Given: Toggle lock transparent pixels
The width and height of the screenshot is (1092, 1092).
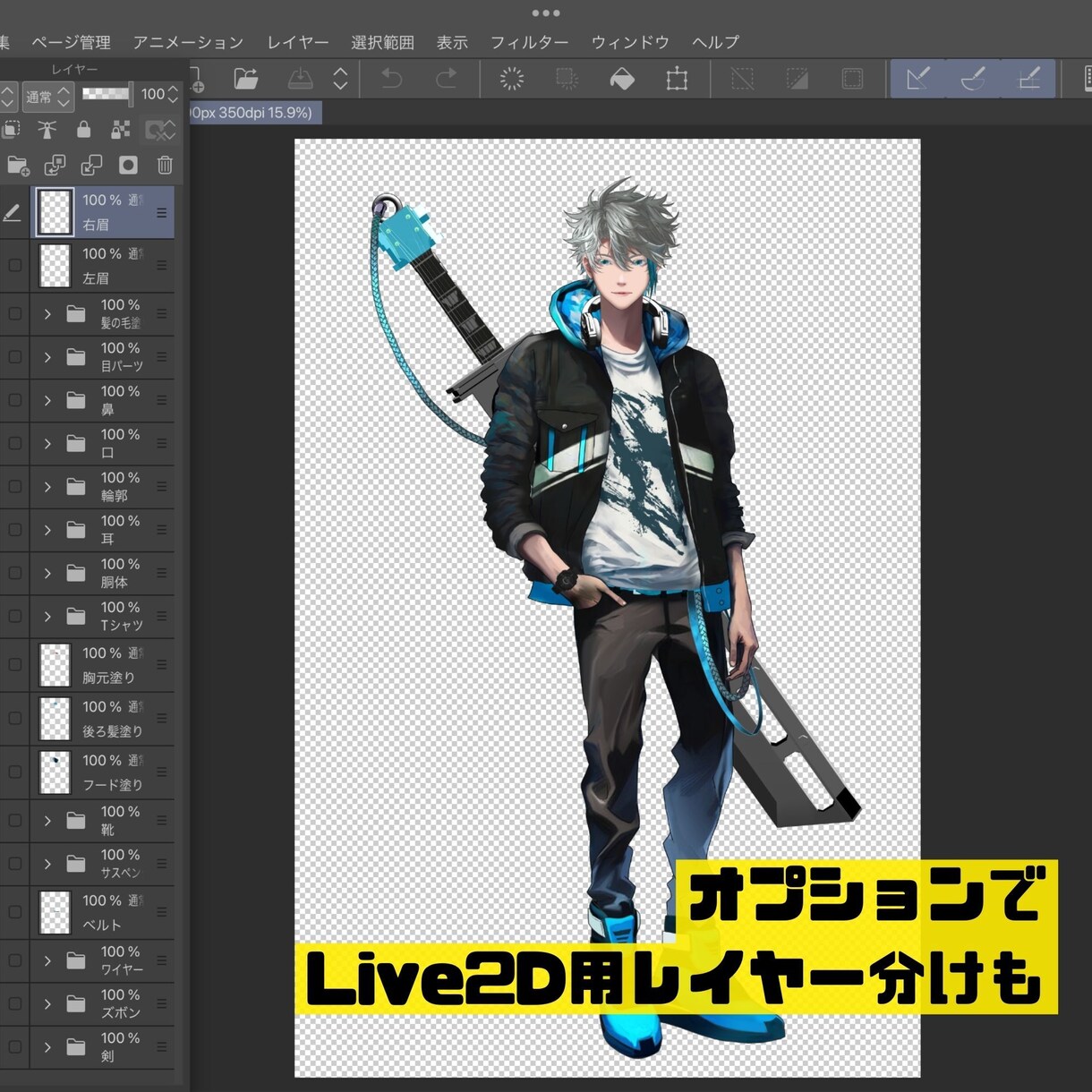Looking at the screenshot, I should (x=120, y=131).
